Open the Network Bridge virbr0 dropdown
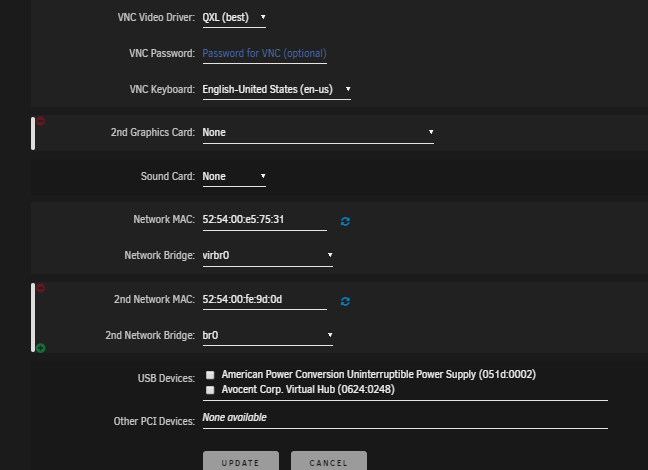The height and width of the screenshot is (470, 648). [267, 256]
